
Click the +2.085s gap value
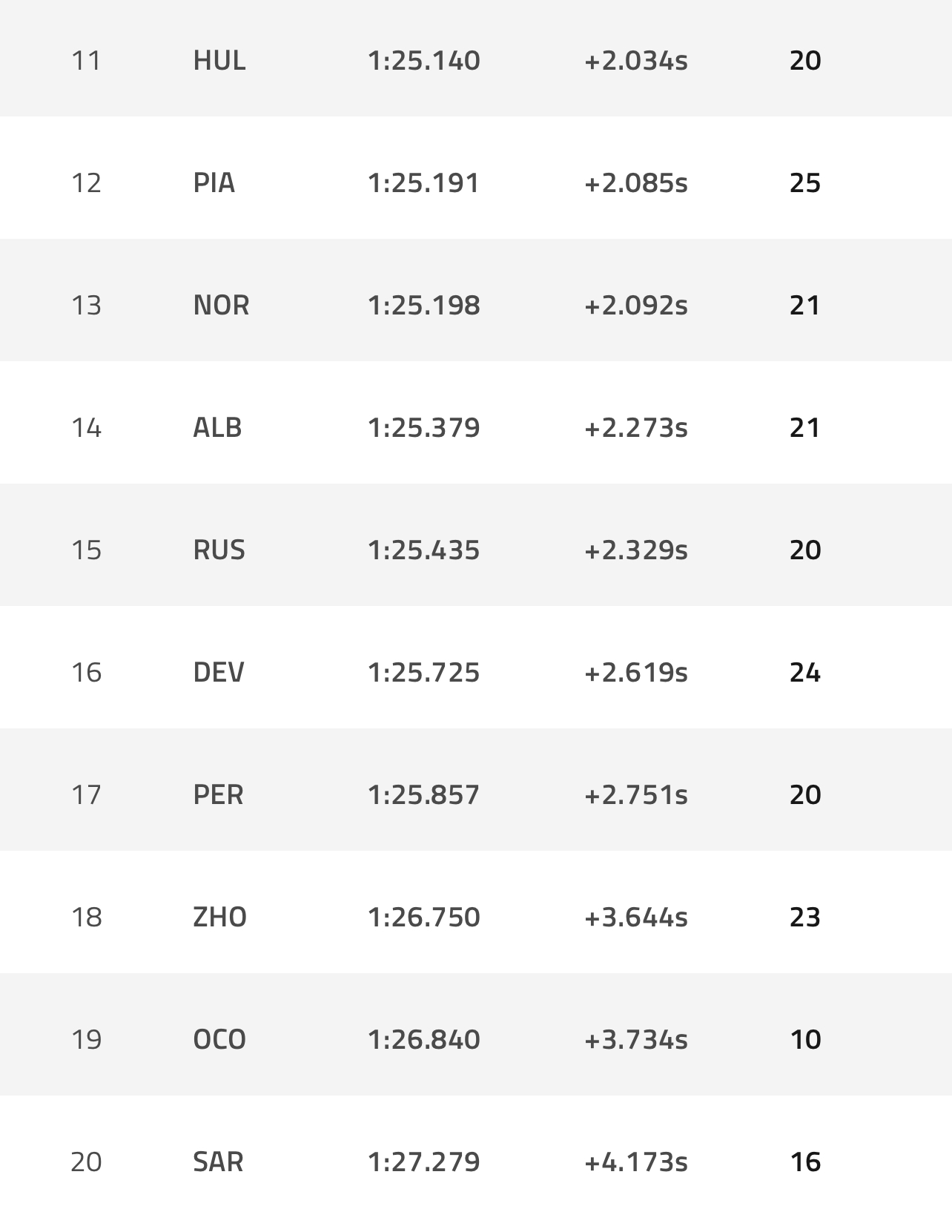point(636,182)
